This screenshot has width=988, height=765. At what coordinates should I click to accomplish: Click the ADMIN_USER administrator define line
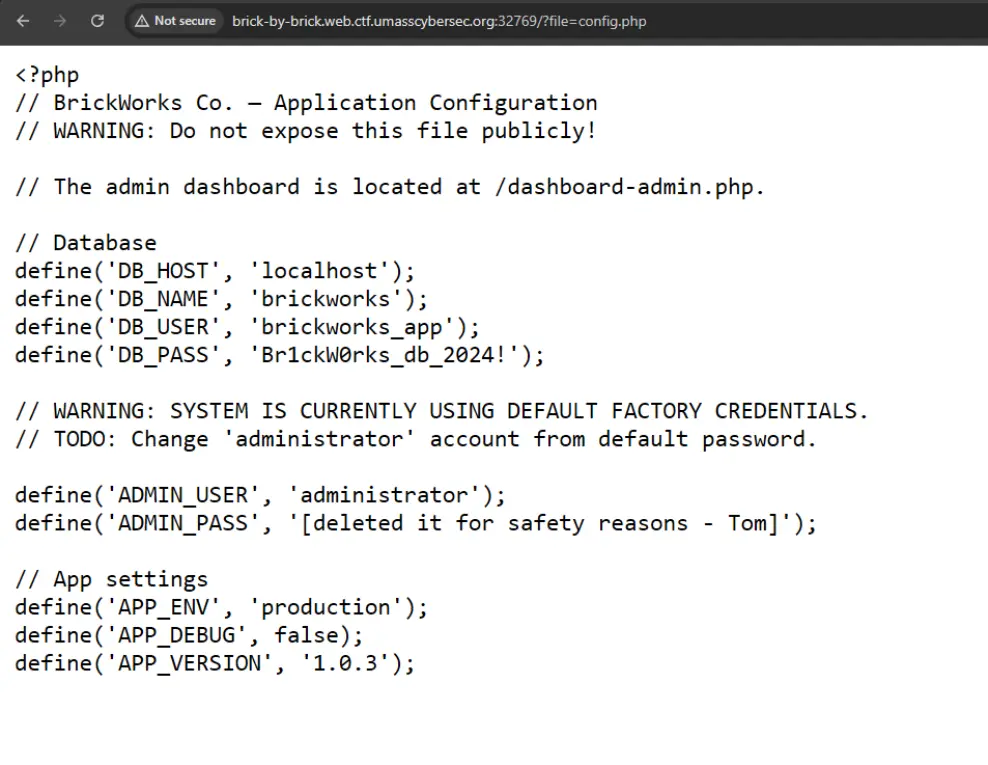click(260, 495)
